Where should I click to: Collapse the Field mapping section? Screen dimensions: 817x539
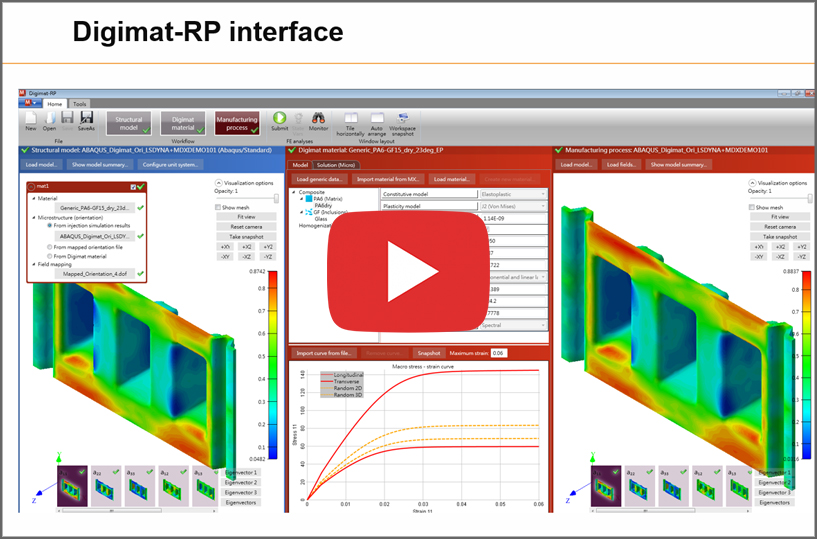34,264
